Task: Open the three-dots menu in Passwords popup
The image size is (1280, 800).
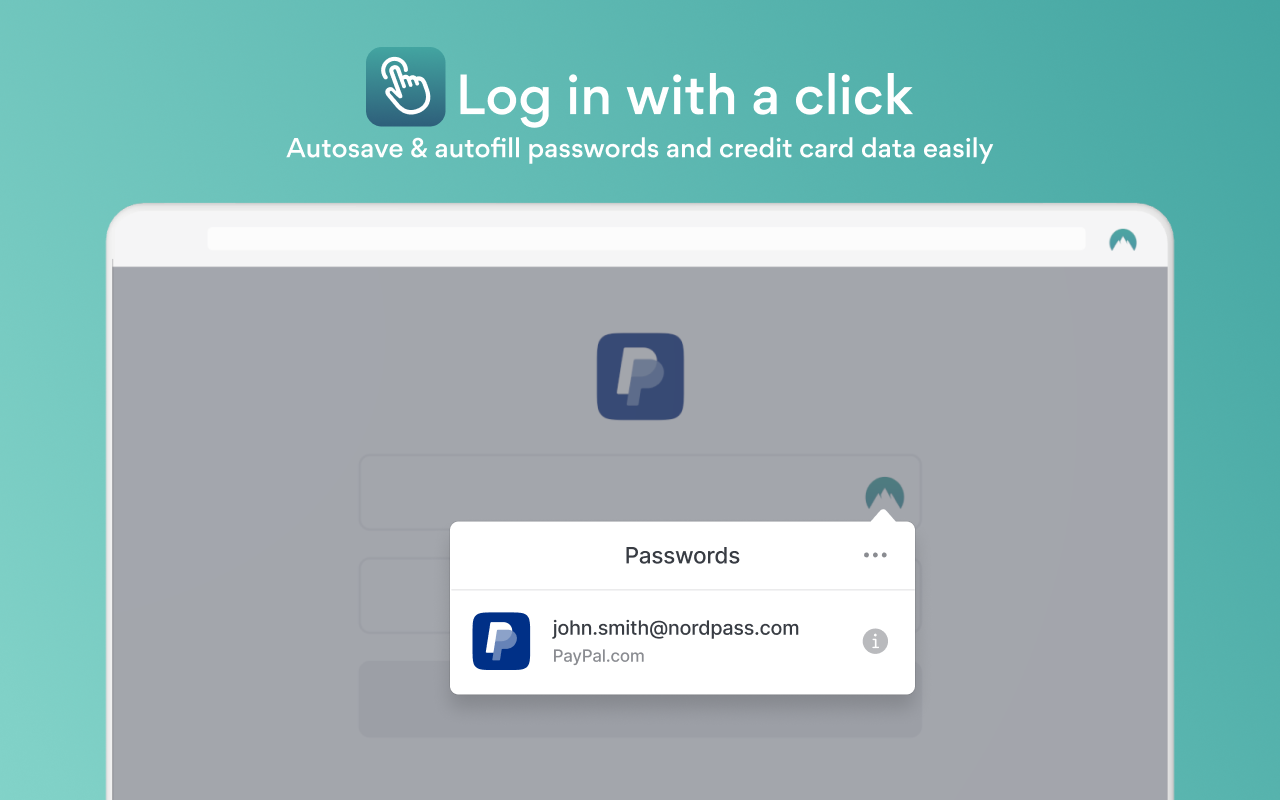Action: click(x=875, y=555)
